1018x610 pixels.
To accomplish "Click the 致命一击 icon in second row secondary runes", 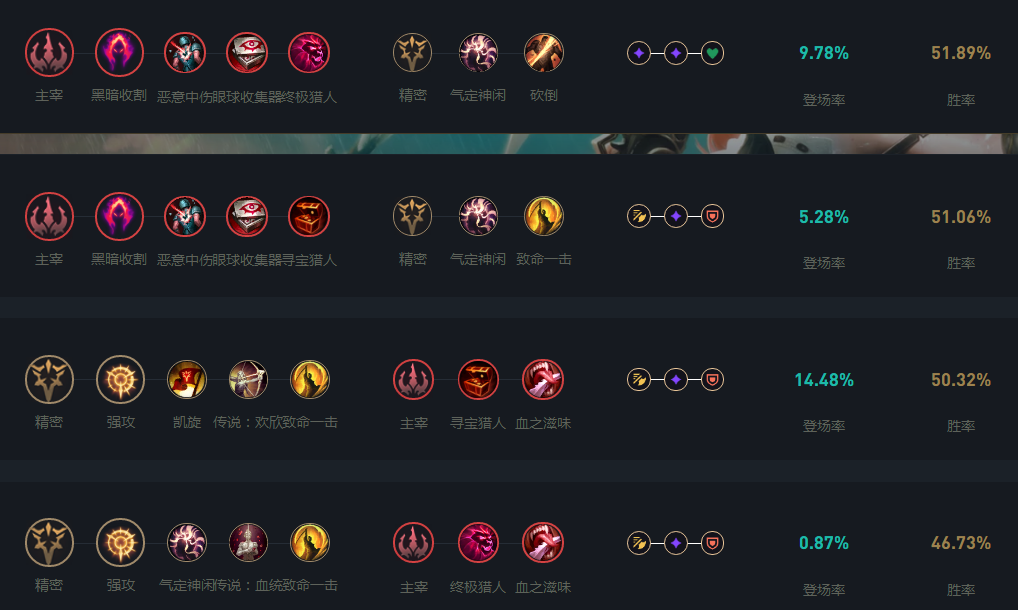I will tap(543, 216).
